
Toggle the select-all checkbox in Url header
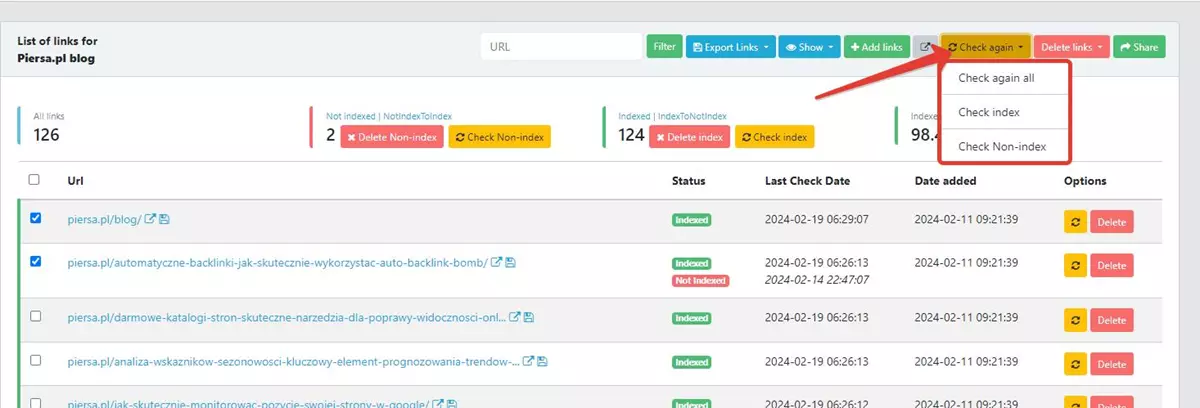35,180
